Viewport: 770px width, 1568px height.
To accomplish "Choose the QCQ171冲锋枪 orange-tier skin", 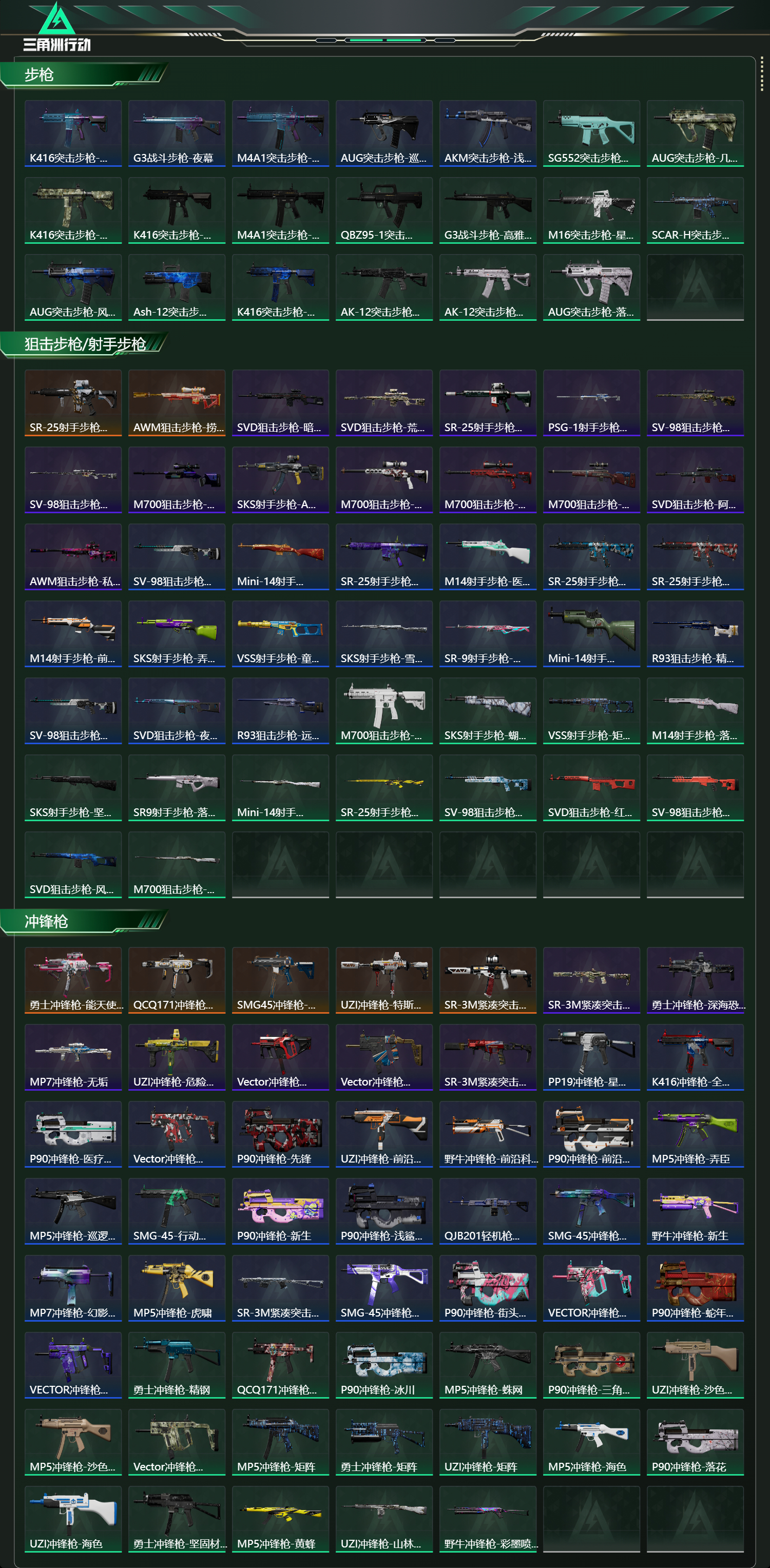I will 177,980.
